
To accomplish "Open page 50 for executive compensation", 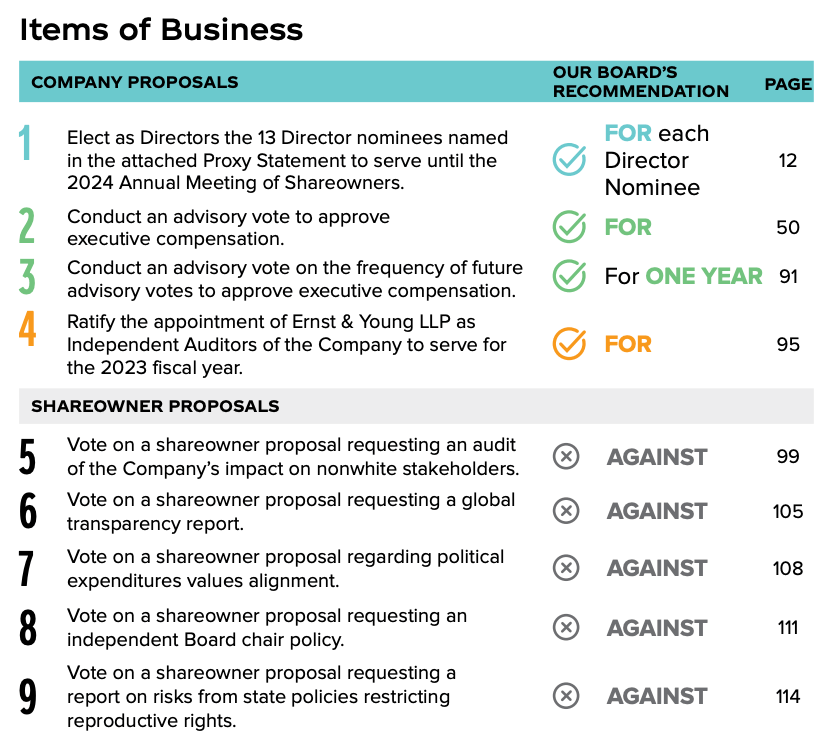I will coord(788,227).
